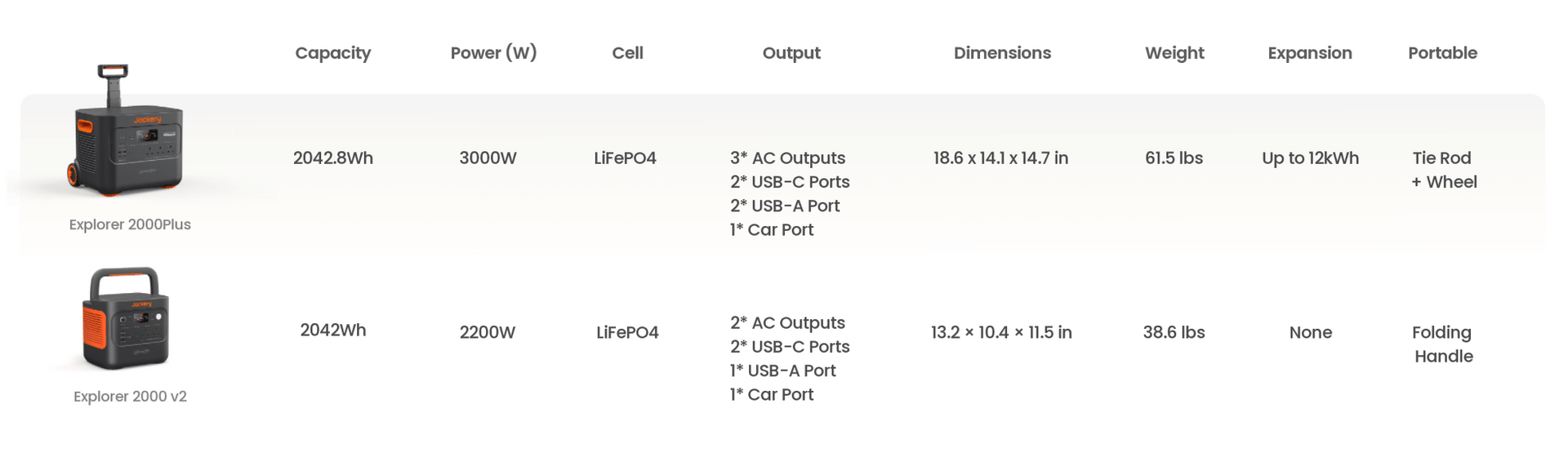Image resolution: width=1568 pixels, height=453 pixels.
Task: Click the Folding Handle text
Action: 1443,344
